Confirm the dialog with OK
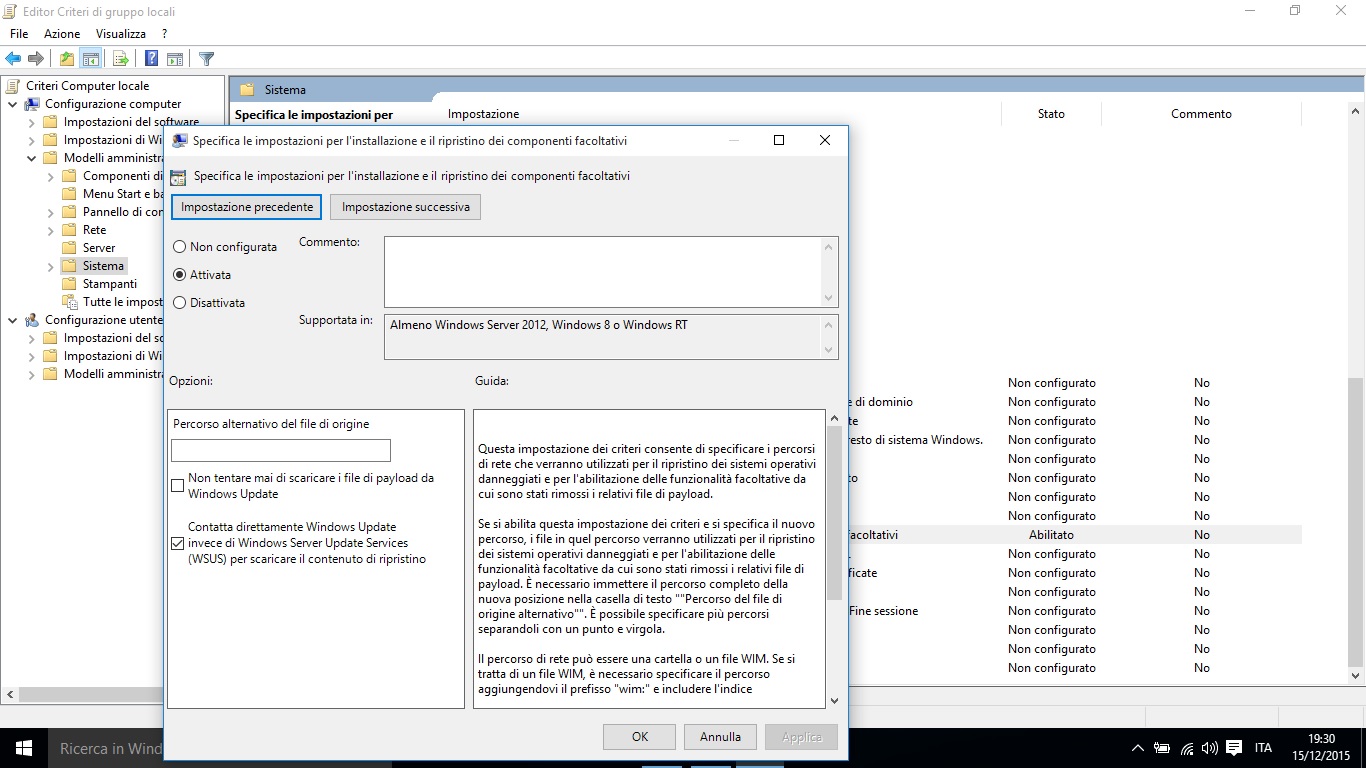Image resolution: width=1366 pixels, height=768 pixels. (x=640, y=737)
